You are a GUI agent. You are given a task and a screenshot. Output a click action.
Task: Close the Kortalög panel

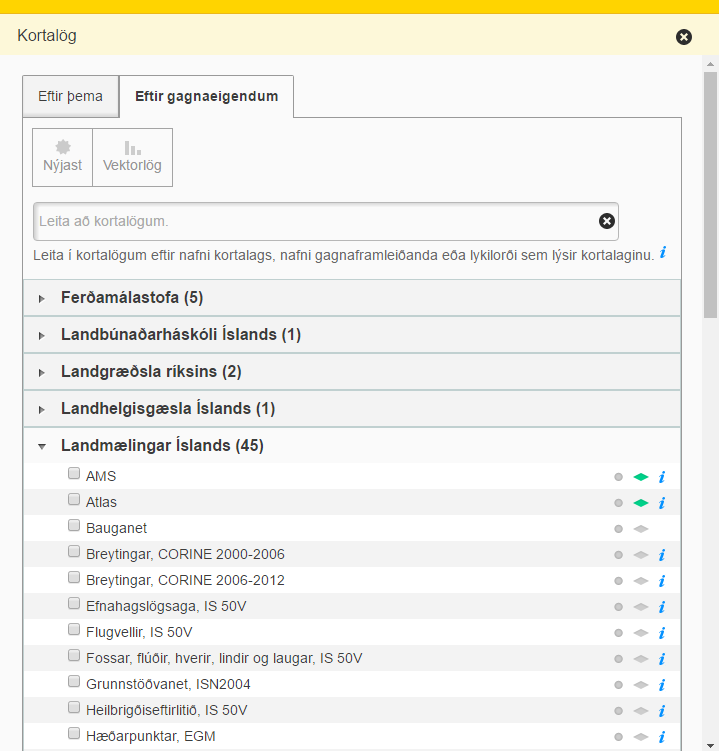(x=684, y=37)
